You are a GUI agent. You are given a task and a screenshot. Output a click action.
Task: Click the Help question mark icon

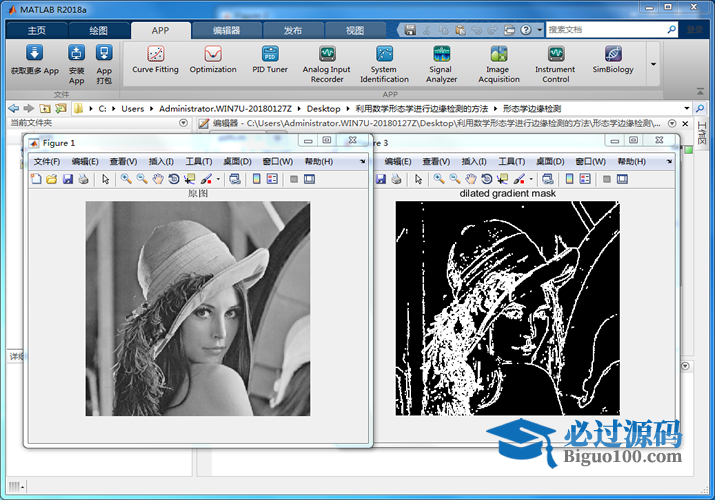point(526,30)
